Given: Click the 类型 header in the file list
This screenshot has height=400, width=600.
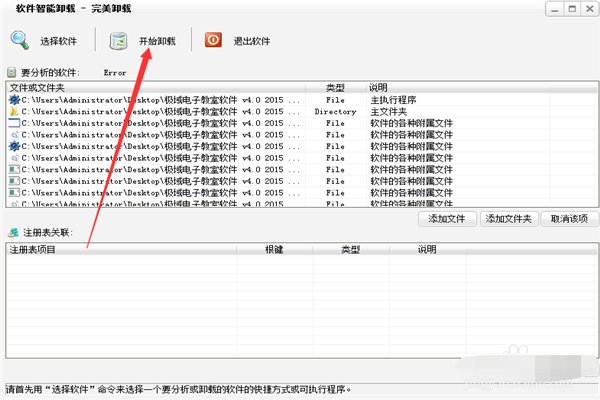Looking at the screenshot, I should [x=335, y=88].
